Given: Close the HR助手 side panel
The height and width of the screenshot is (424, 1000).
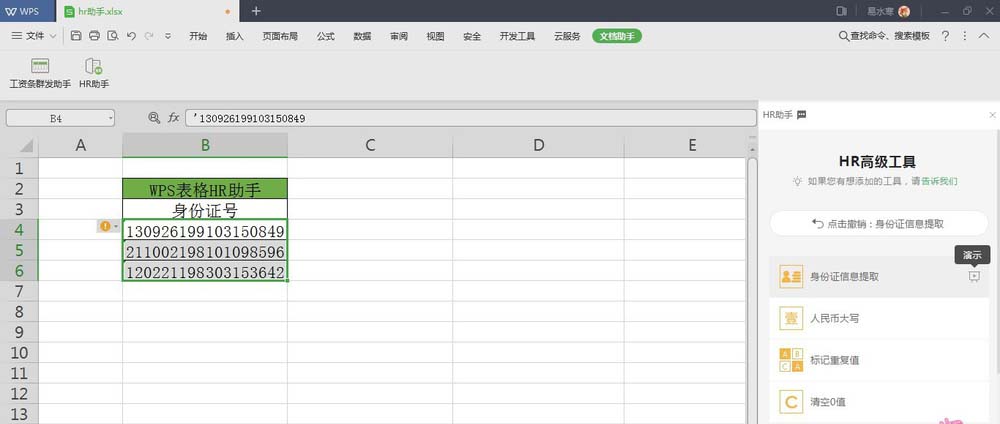Looking at the screenshot, I should click(992, 115).
